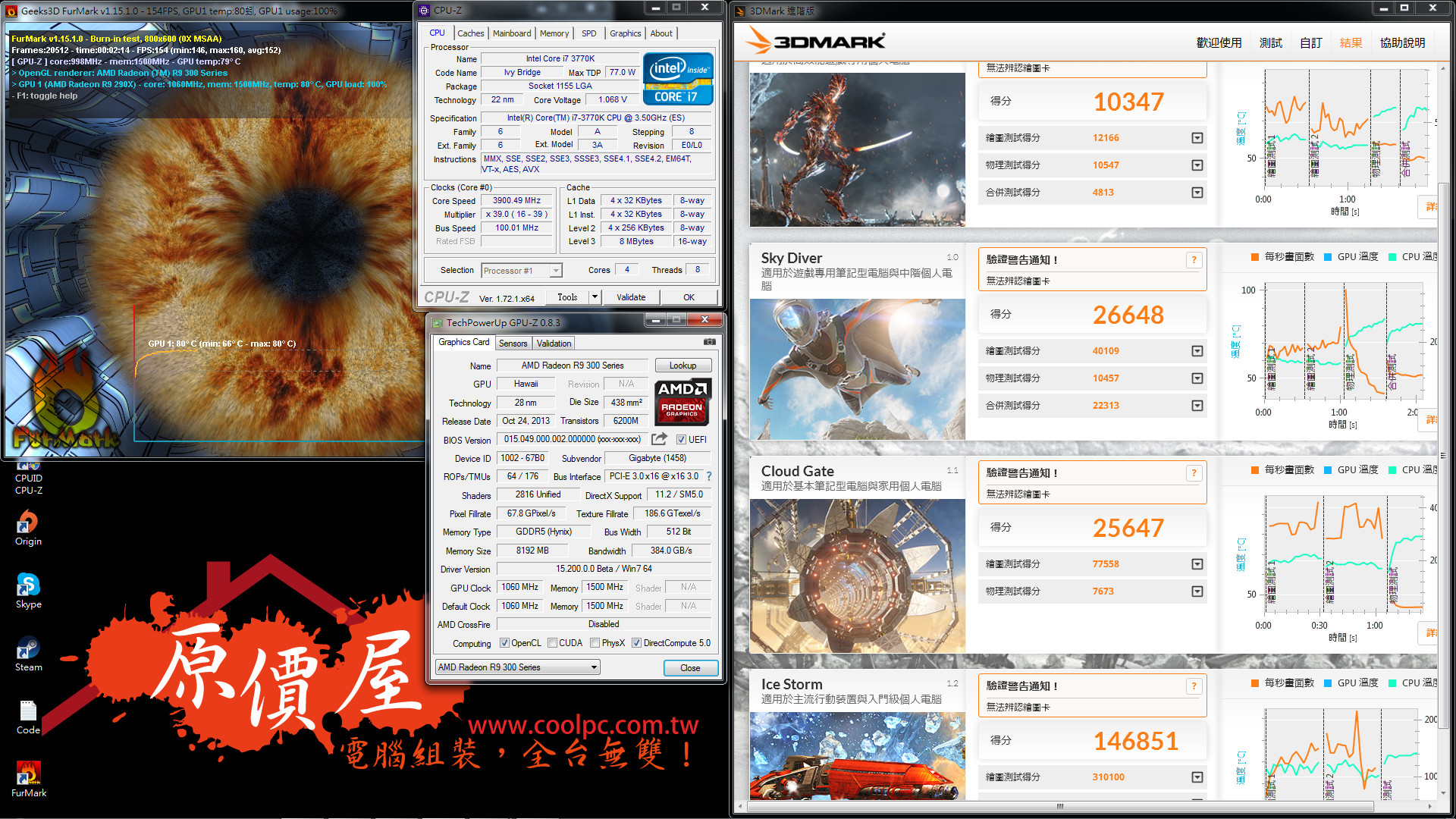This screenshot has width=1456, height=819.
Task: Expand Fire Strike physics score 10547 details
Action: coord(1197,165)
